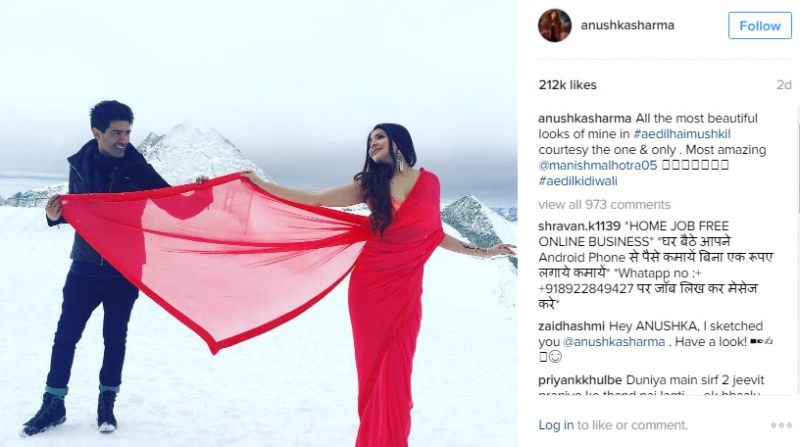Click the like or comment prompt field

point(633,425)
